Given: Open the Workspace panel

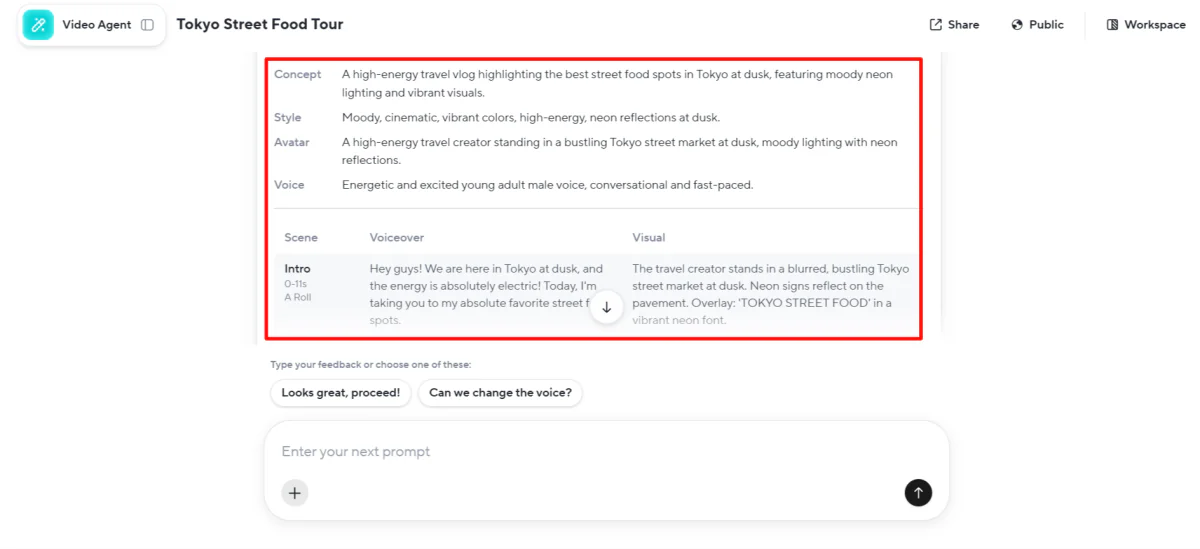Looking at the screenshot, I should tap(1145, 25).
